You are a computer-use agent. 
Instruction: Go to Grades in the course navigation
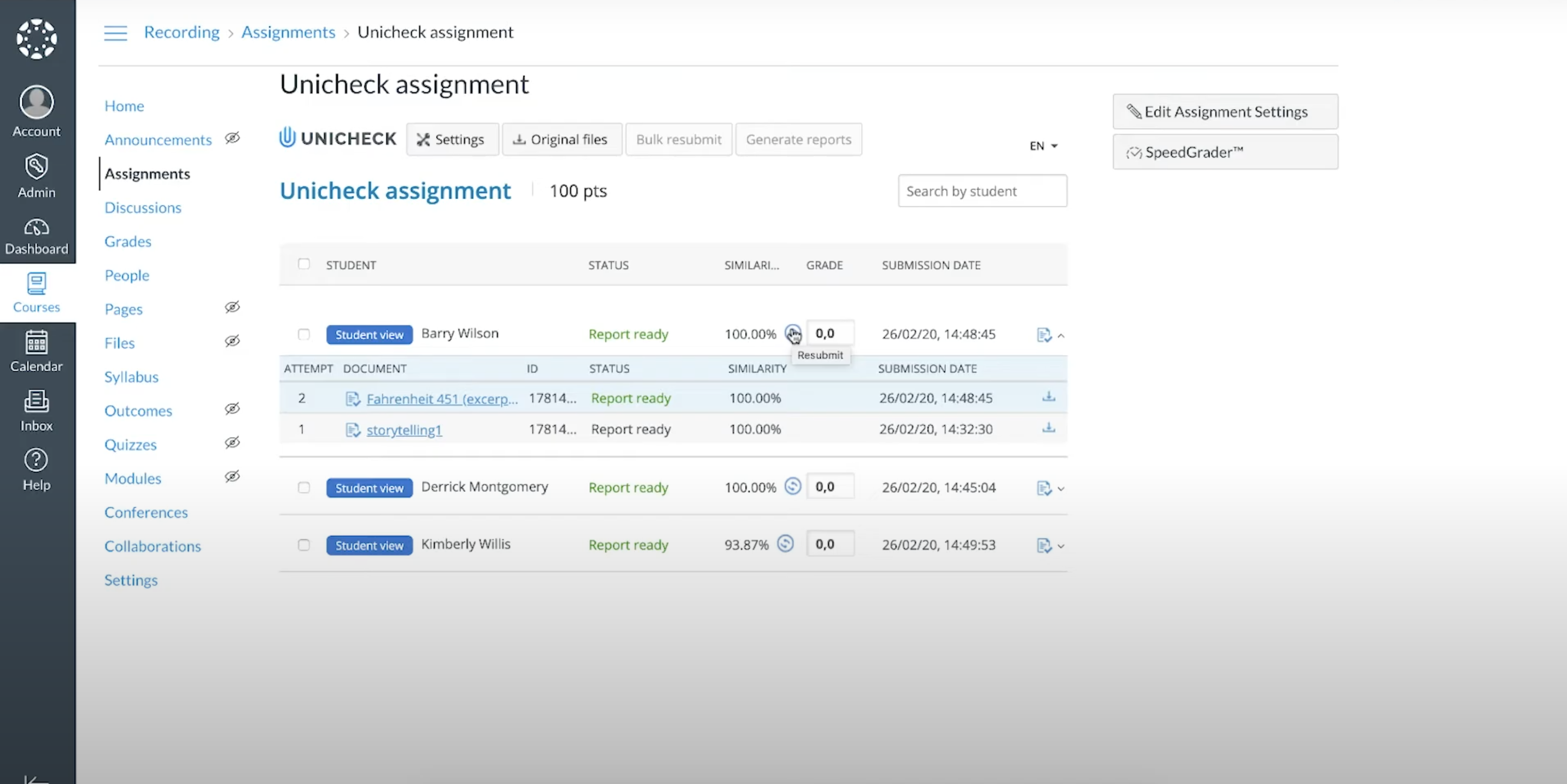128,241
